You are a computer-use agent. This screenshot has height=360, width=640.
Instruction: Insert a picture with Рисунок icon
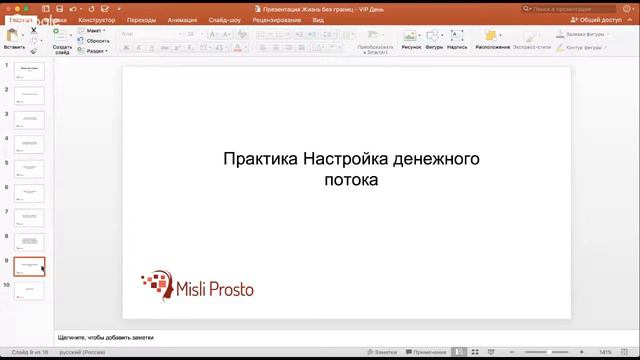pos(409,36)
